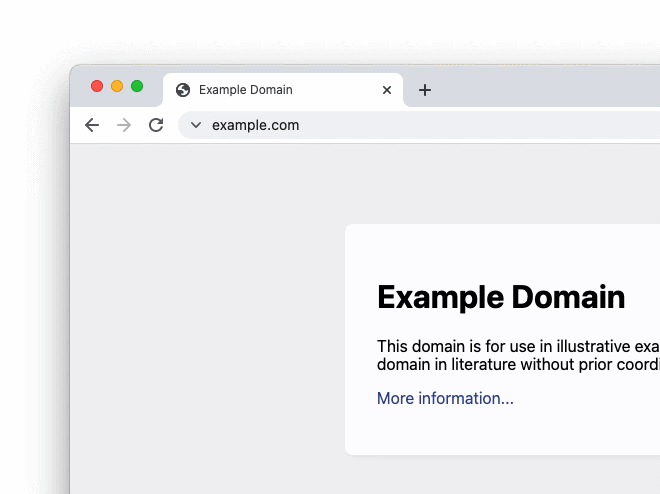Click blank white space inside the content card

point(500,250)
